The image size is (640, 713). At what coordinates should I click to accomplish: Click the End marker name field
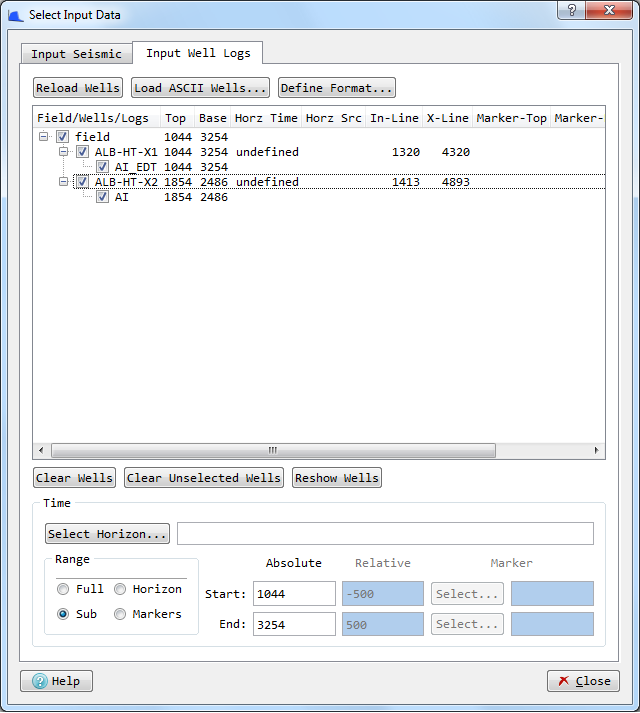pos(552,624)
